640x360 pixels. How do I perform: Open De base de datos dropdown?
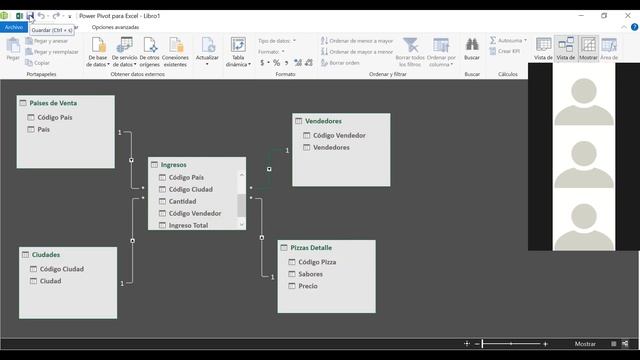pos(98,52)
